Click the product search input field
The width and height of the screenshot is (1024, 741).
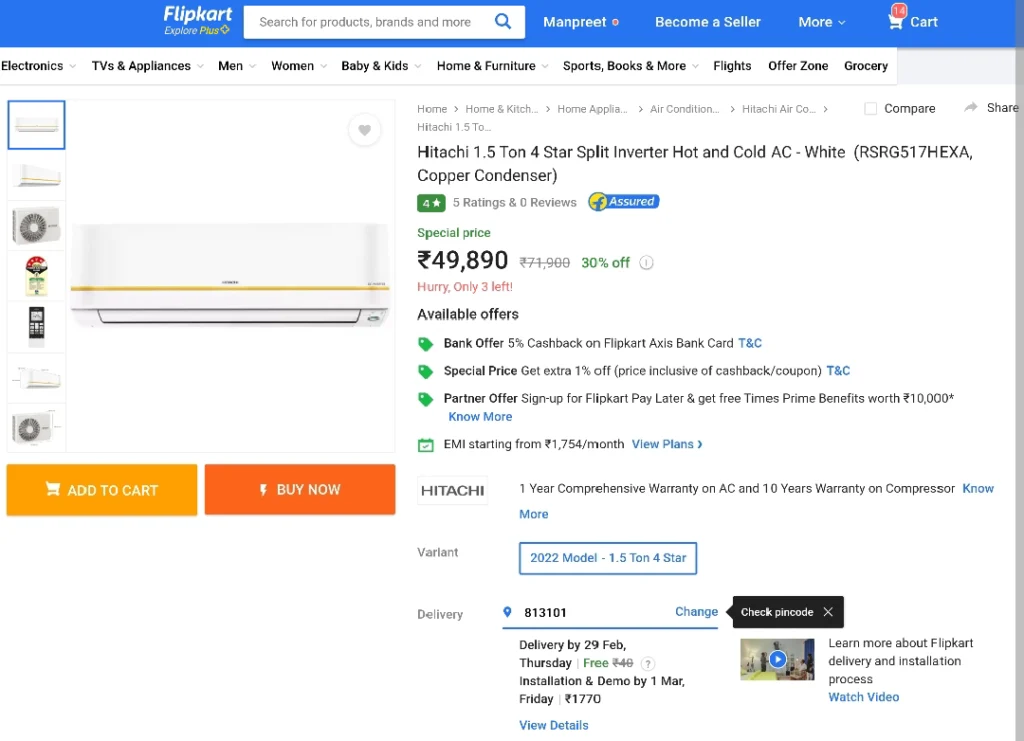369,22
